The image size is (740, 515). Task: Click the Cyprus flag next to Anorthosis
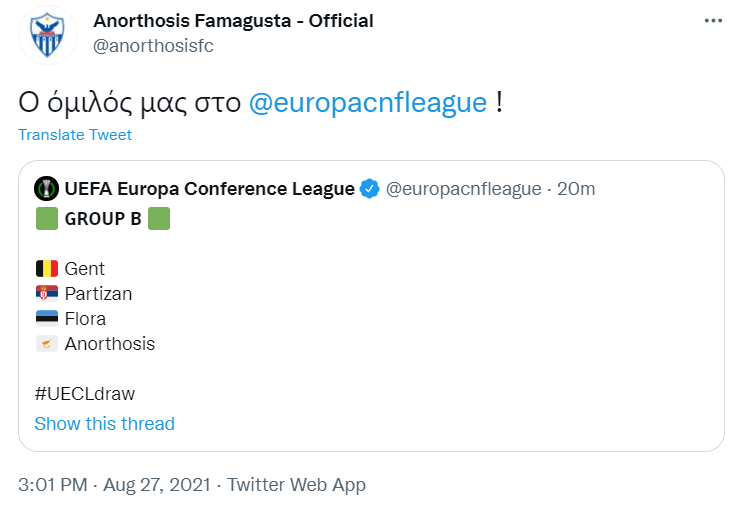(x=47, y=344)
